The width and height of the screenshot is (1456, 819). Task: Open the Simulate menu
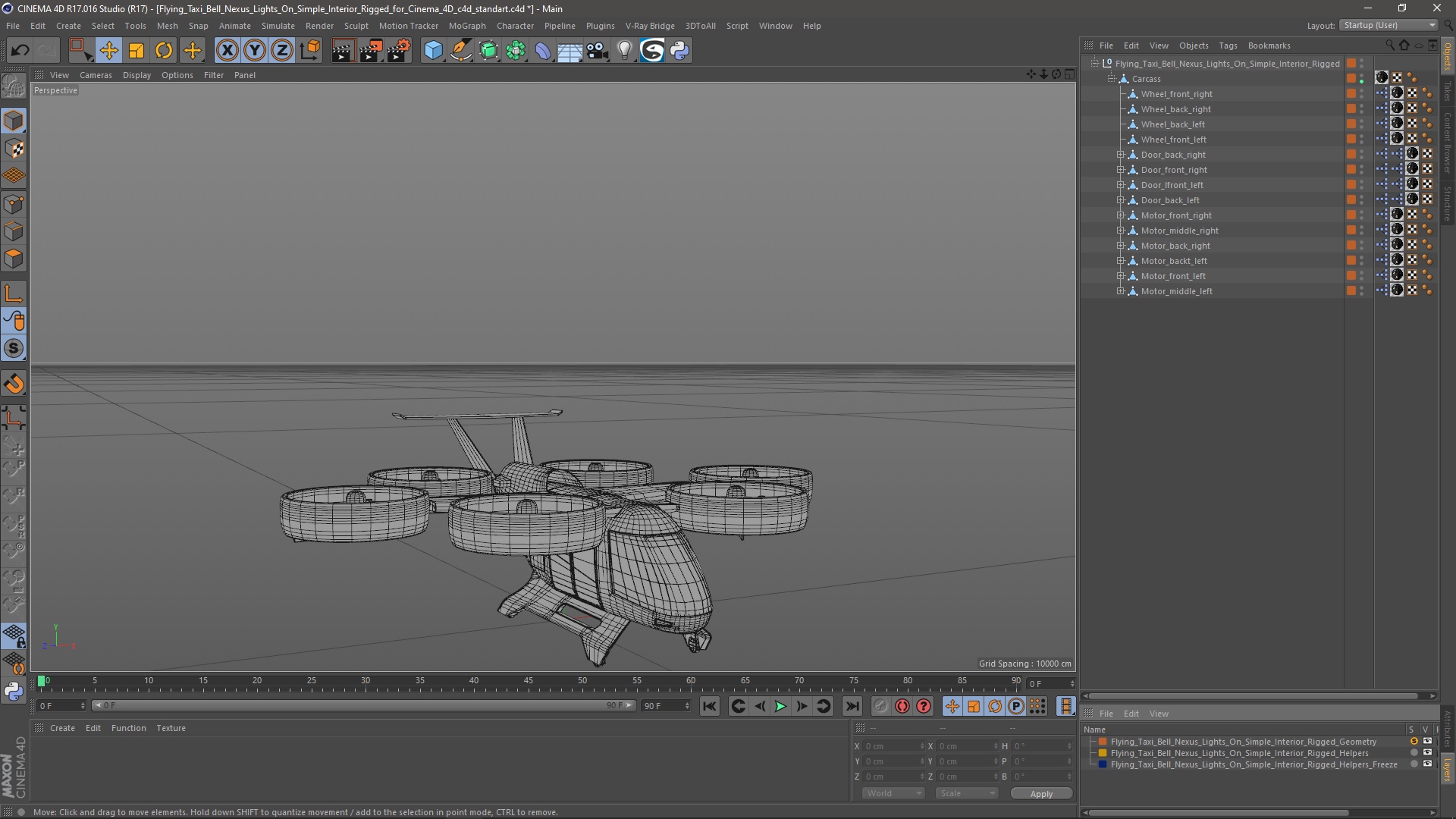pos(278,26)
